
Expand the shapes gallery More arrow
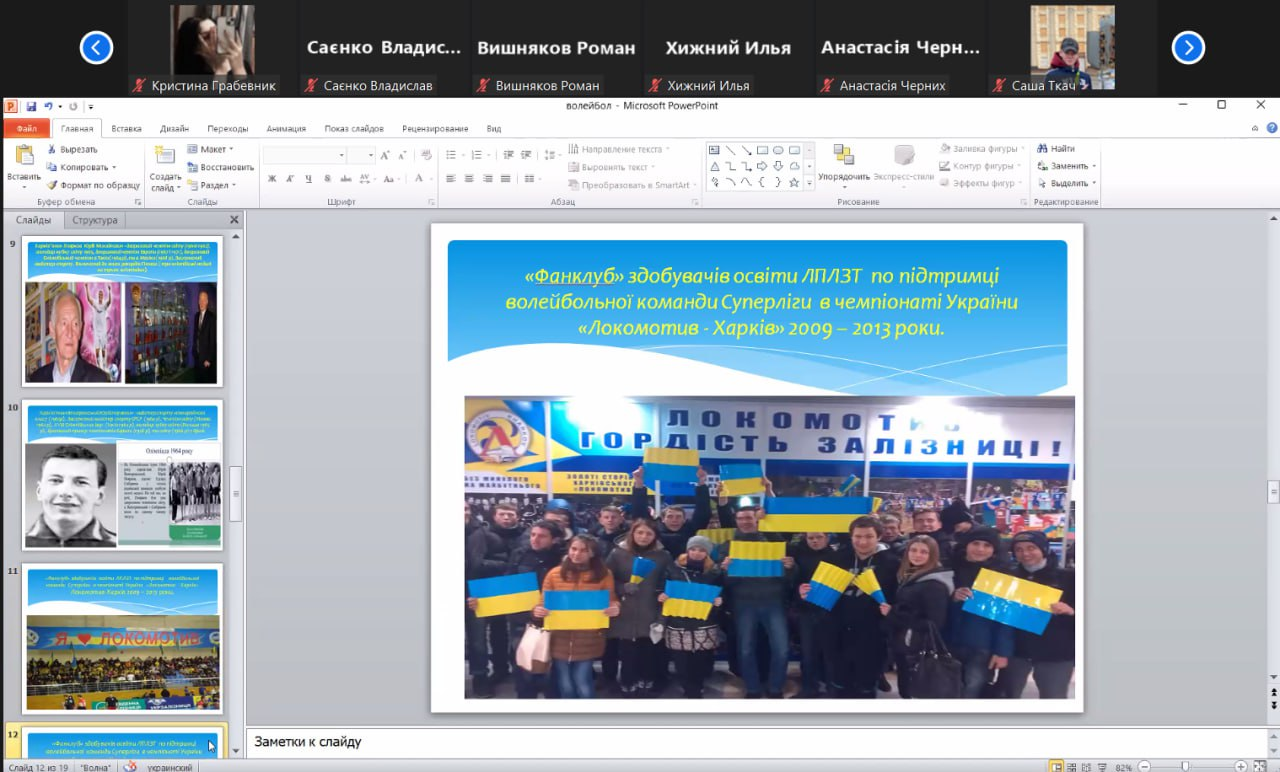[x=809, y=183]
